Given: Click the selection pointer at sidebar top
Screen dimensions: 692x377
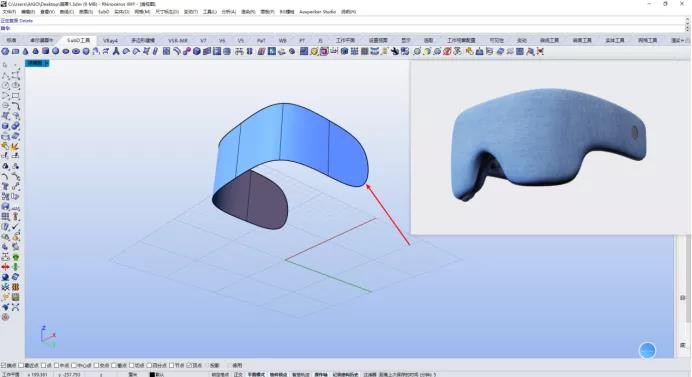Looking at the screenshot, I should pyautogui.click(x=5, y=65).
